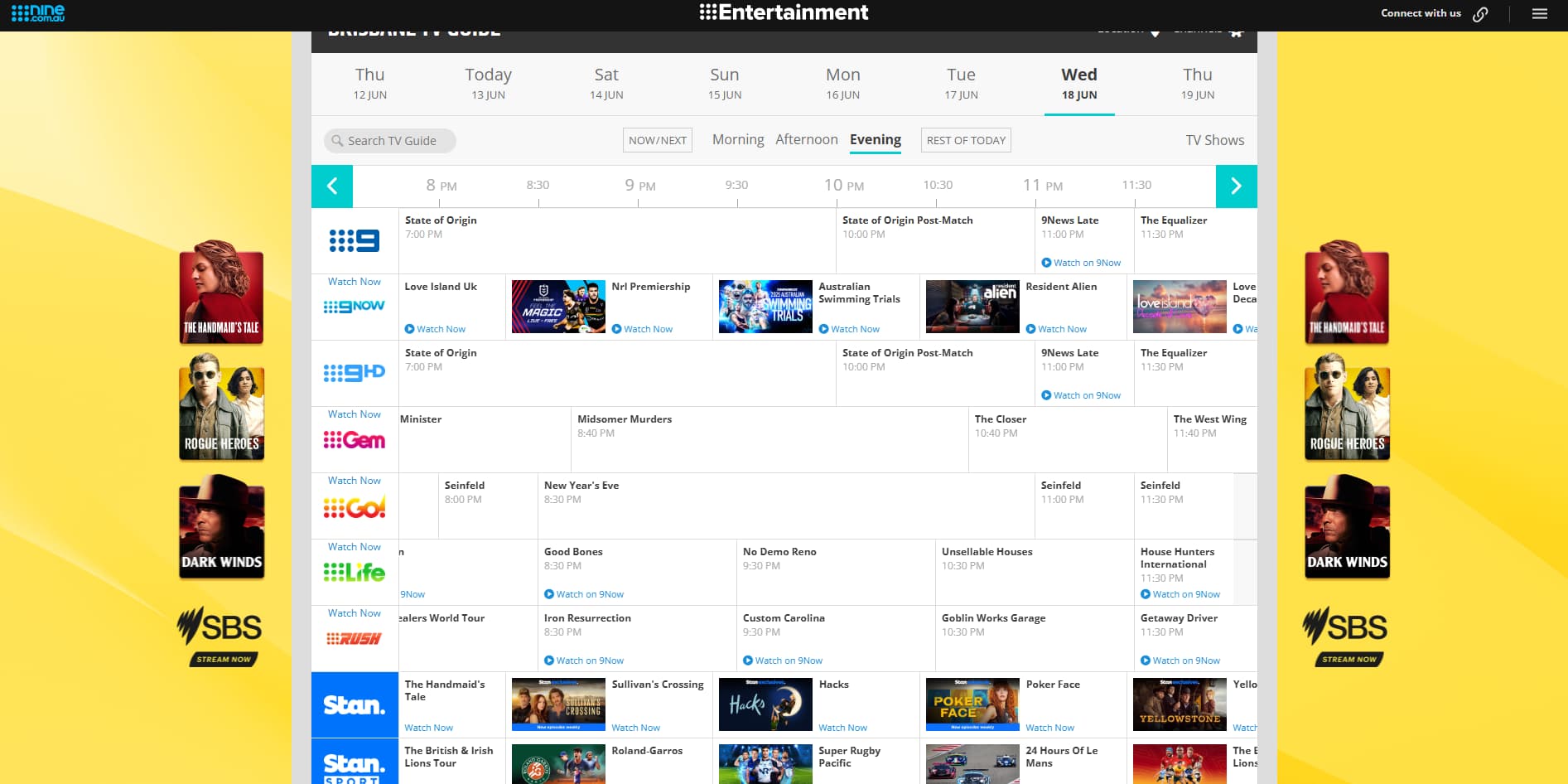The image size is (1568, 784).
Task: Click the search magnifier icon
Action: click(337, 141)
